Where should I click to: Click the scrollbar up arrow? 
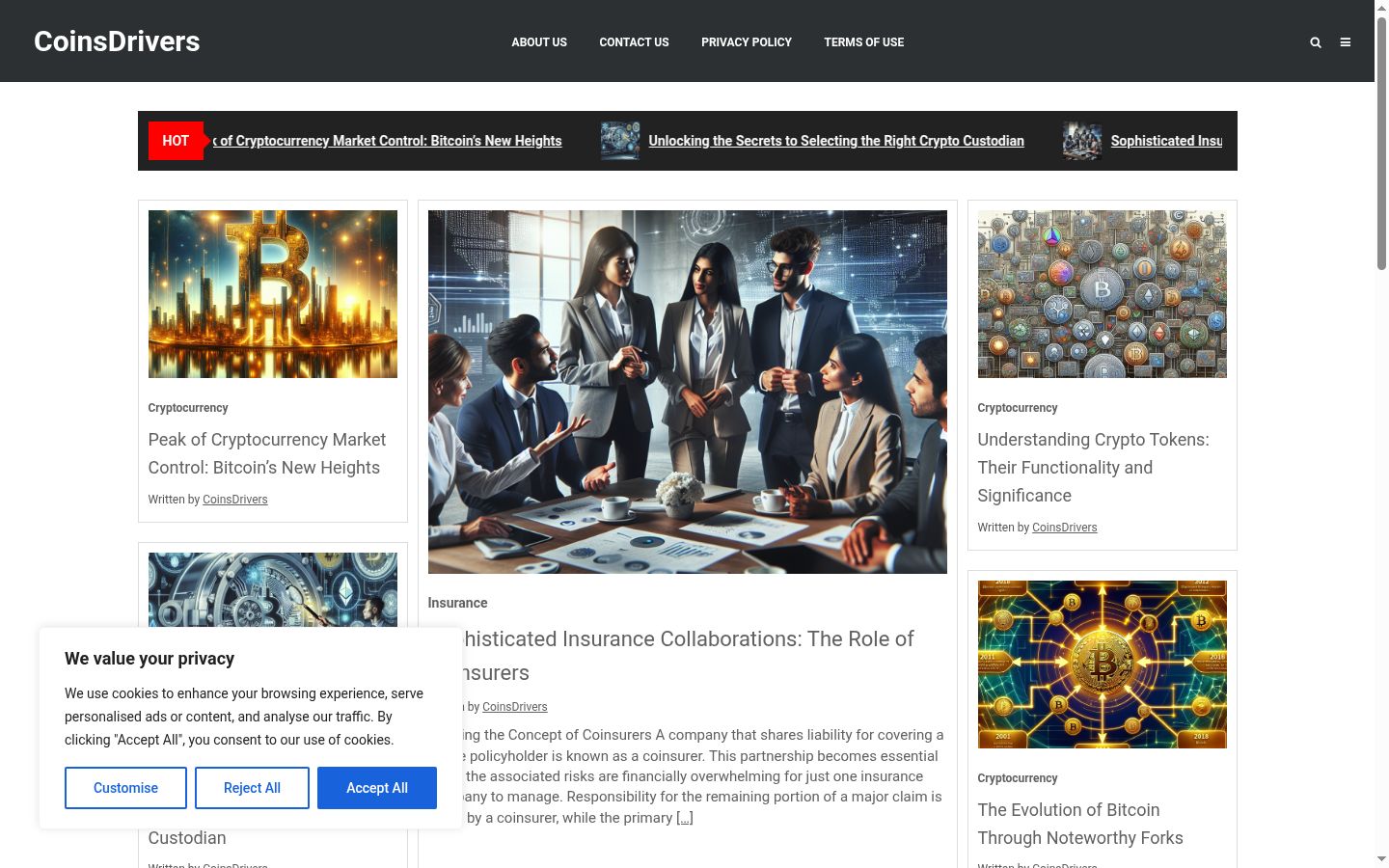[1381, 8]
